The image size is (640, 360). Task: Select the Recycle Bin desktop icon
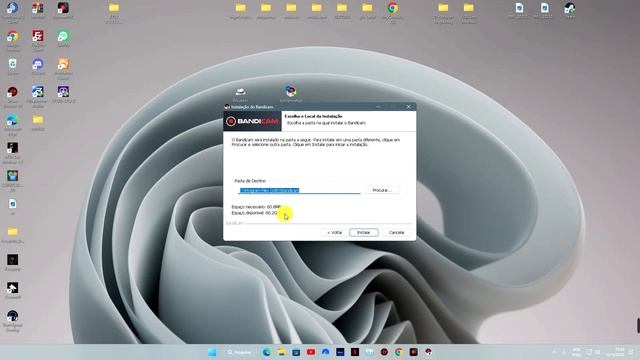point(13,67)
